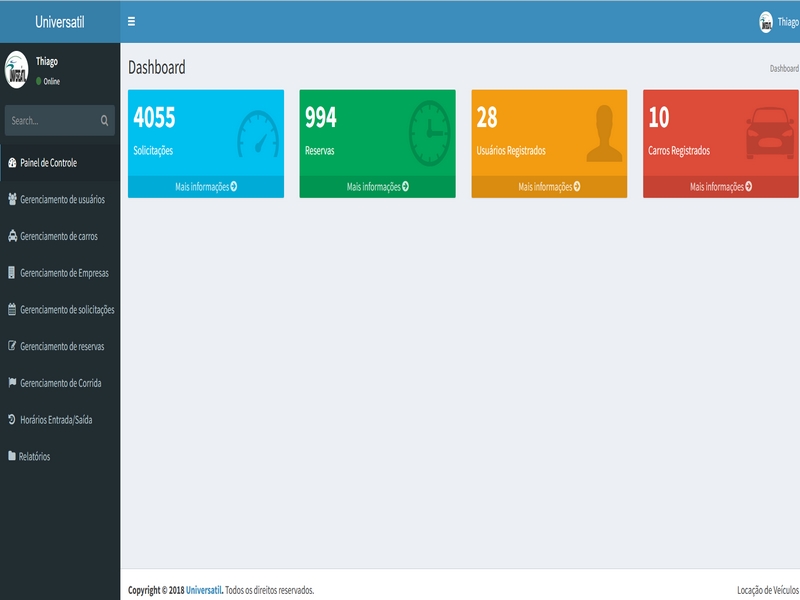Go to Gerenciamento de Empresas
800x600 pixels.
tap(64, 273)
